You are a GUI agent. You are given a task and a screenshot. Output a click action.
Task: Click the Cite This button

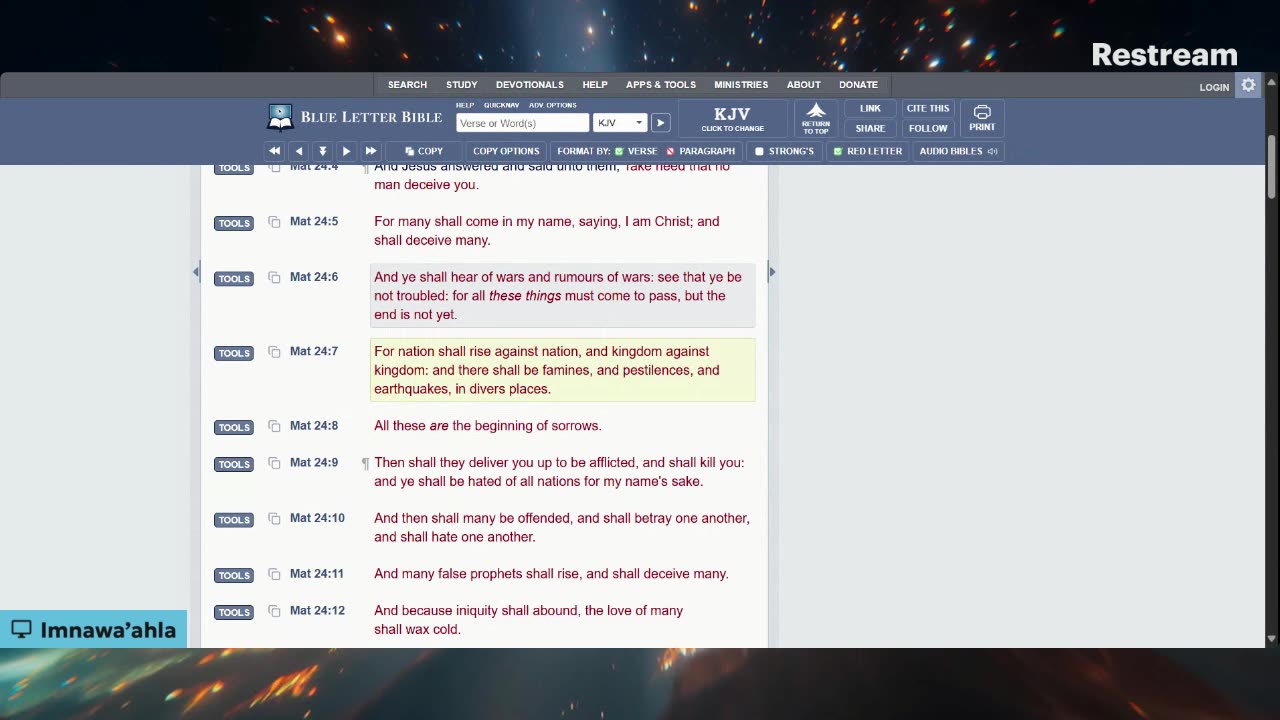point(928,108)
